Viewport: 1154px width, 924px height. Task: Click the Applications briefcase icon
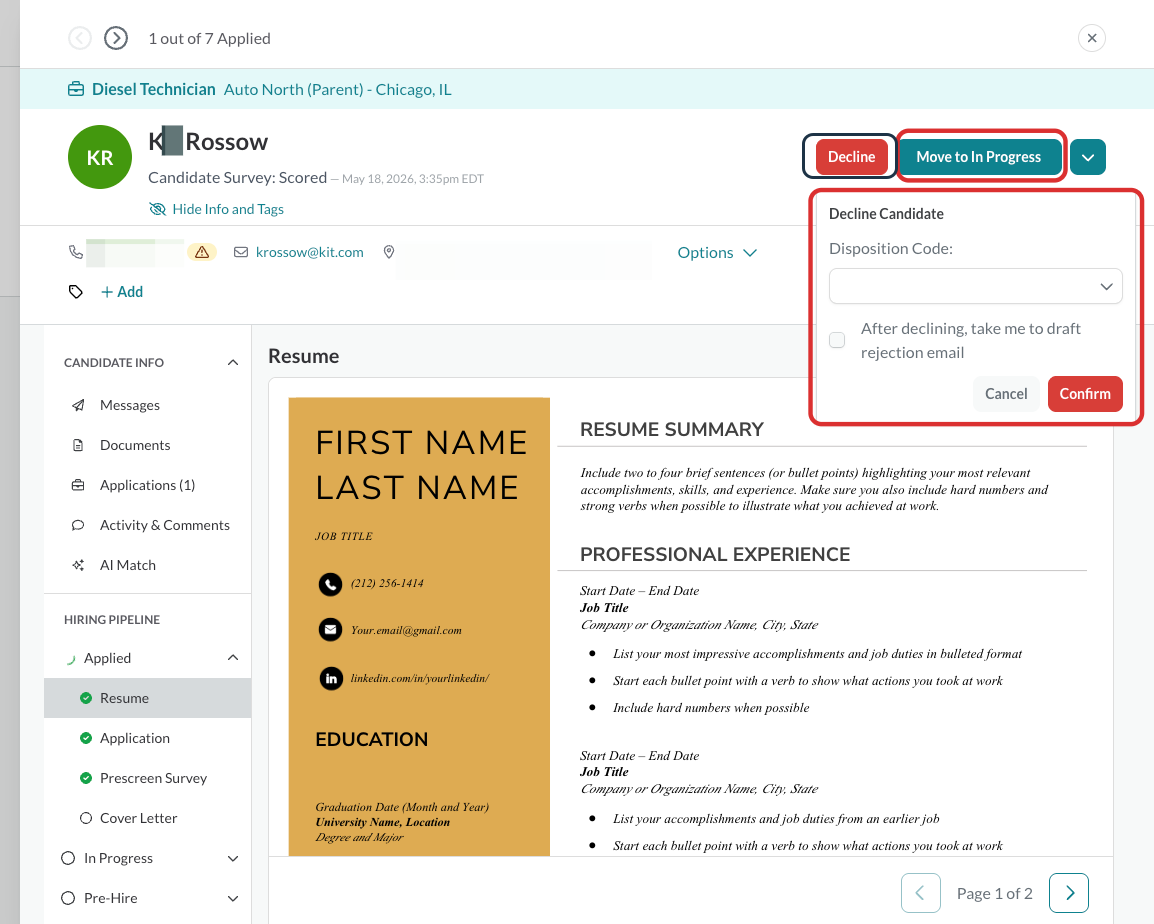tap(78, 485)
